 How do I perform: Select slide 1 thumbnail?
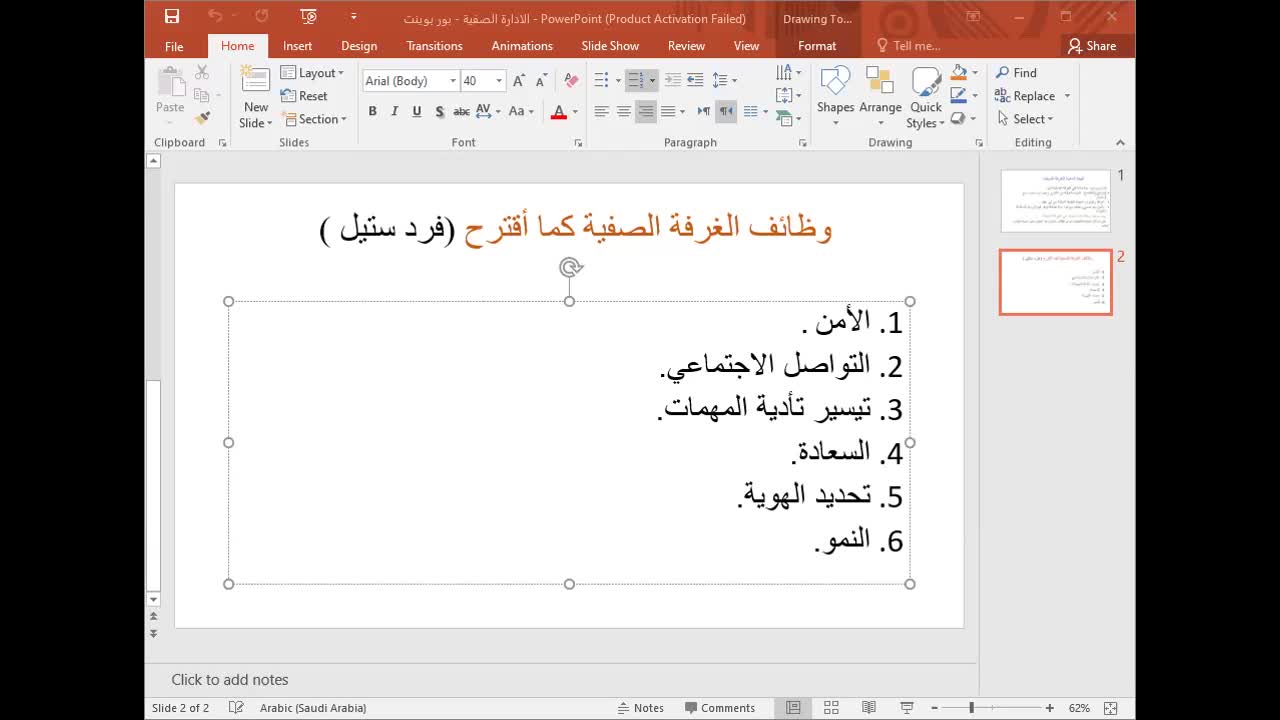coord(1056,200)
